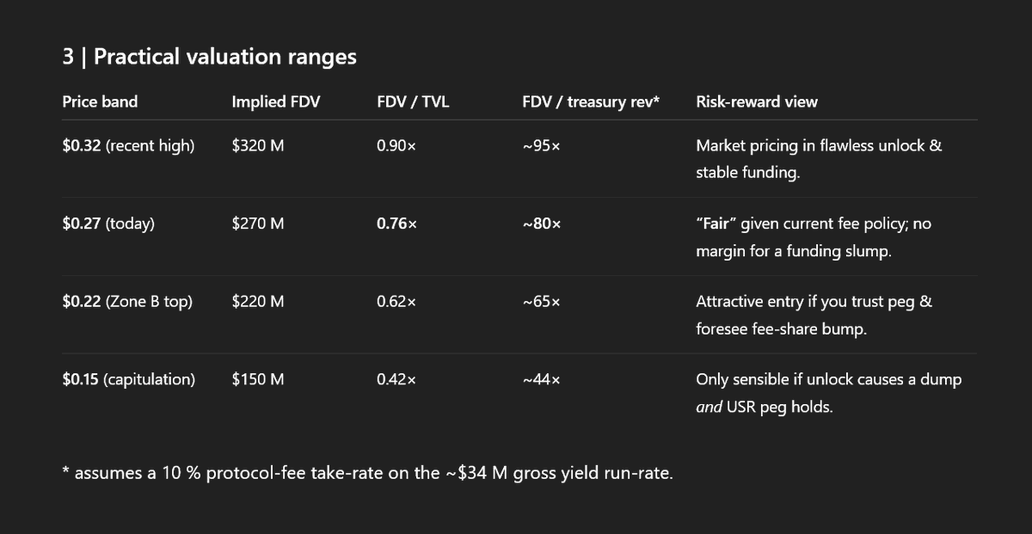Select the "~95×" treasury revenue multiple

pos(542,145)
